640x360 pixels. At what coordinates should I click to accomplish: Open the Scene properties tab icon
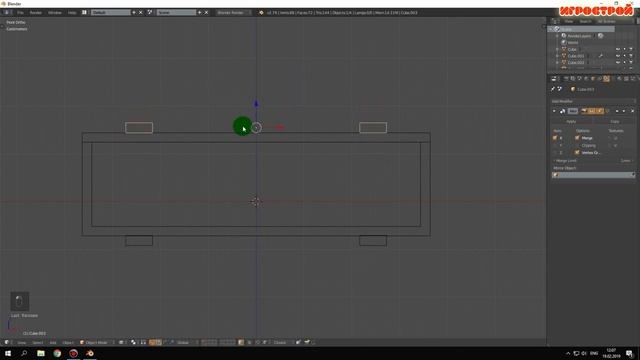(x=579, y=79)
